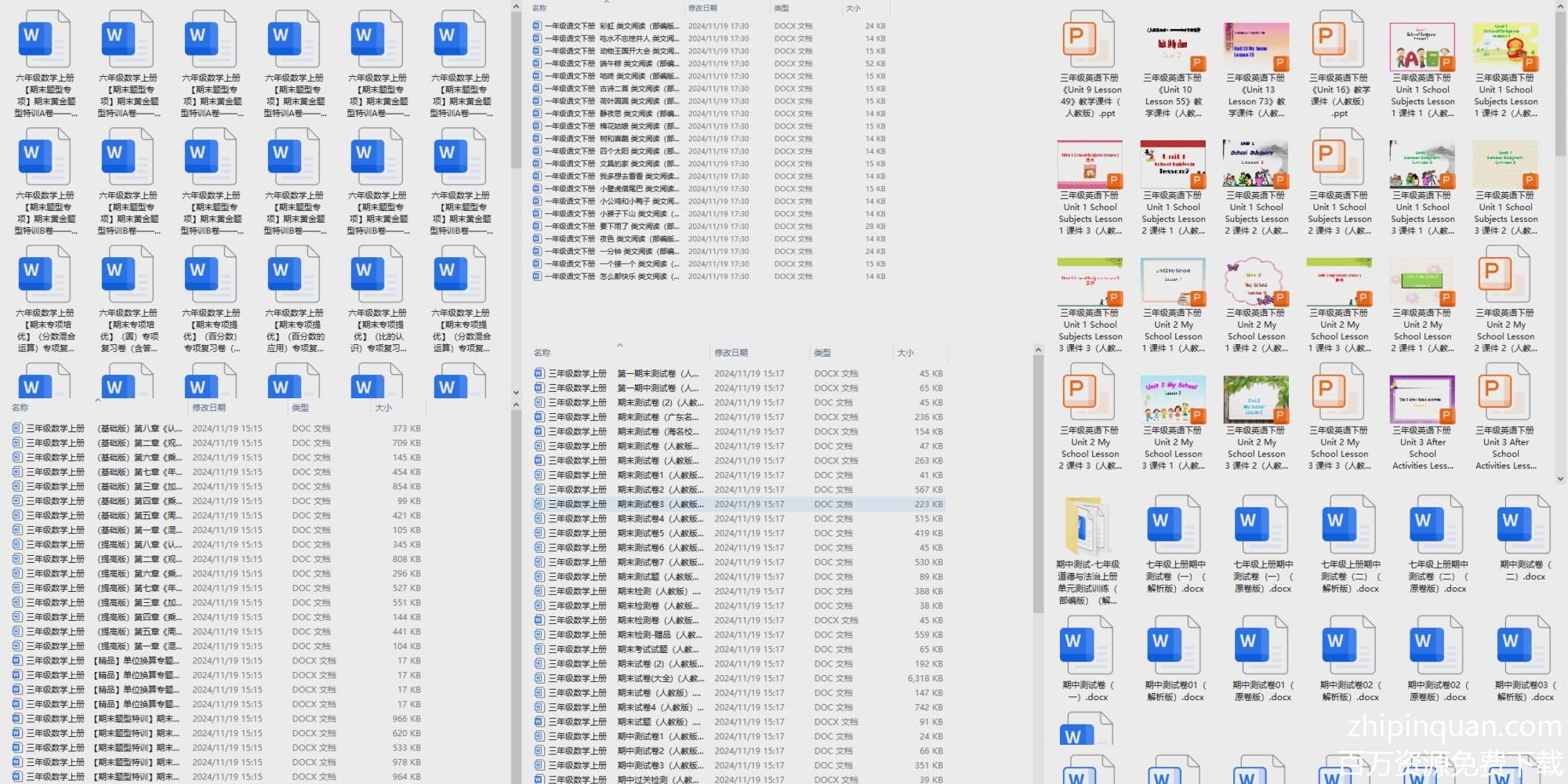This screenshot has width=1568, height=784.
Task: Open the Unit 9 Lesson 49 PowerPoint file
Action: pos(1089,40)
